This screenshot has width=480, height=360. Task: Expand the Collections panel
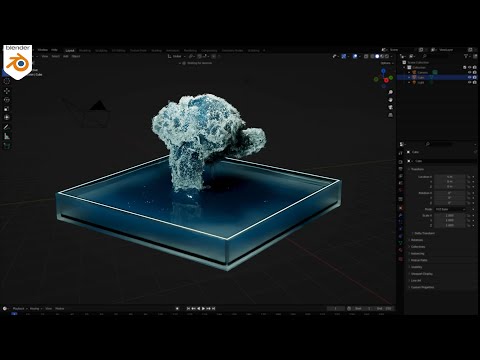click(417, 247)
